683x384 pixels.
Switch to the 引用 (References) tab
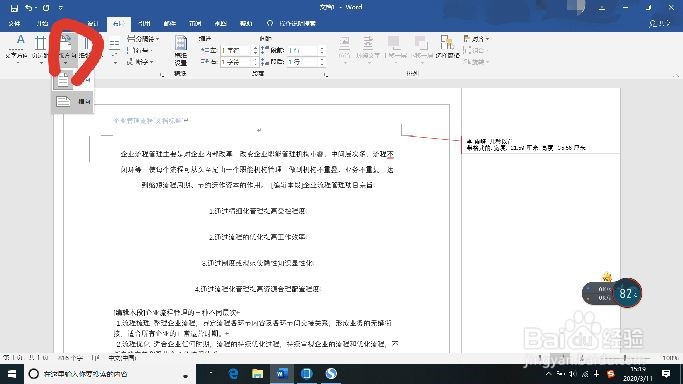tap(144, 23)
